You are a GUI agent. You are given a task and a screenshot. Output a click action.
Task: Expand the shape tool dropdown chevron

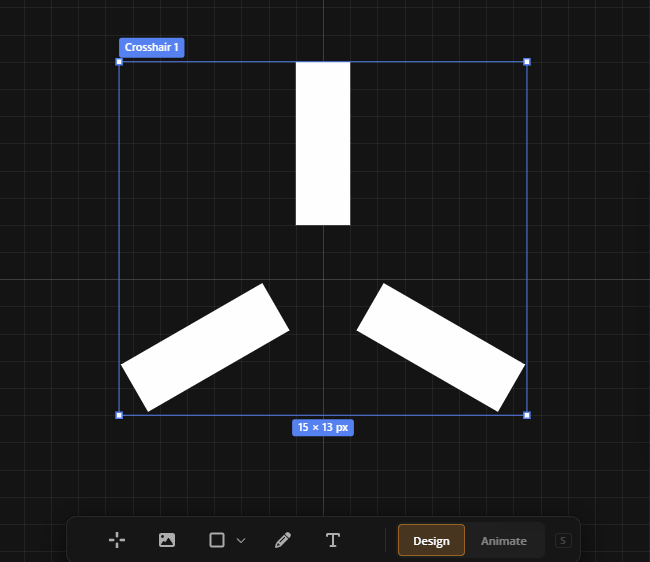[241, 541]
